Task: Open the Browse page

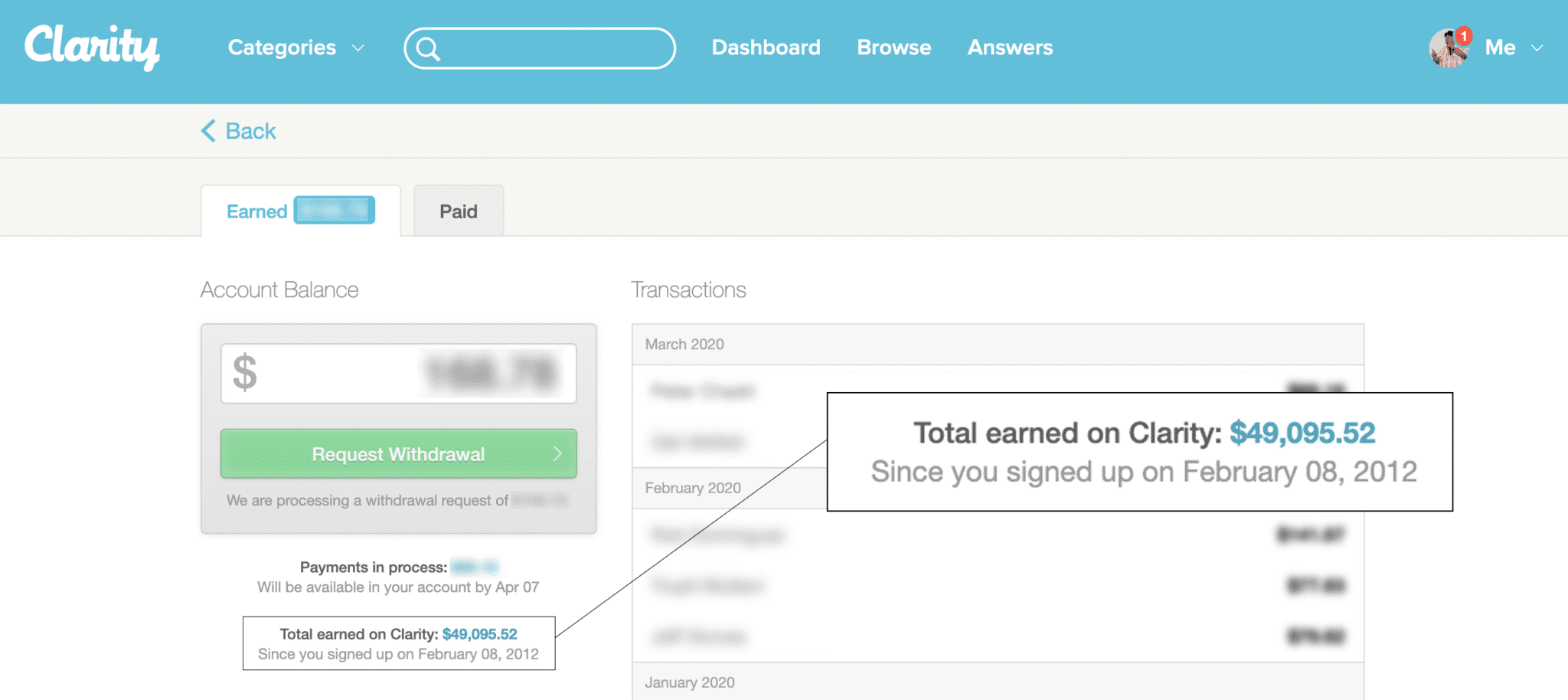Action: coord(893,47)
